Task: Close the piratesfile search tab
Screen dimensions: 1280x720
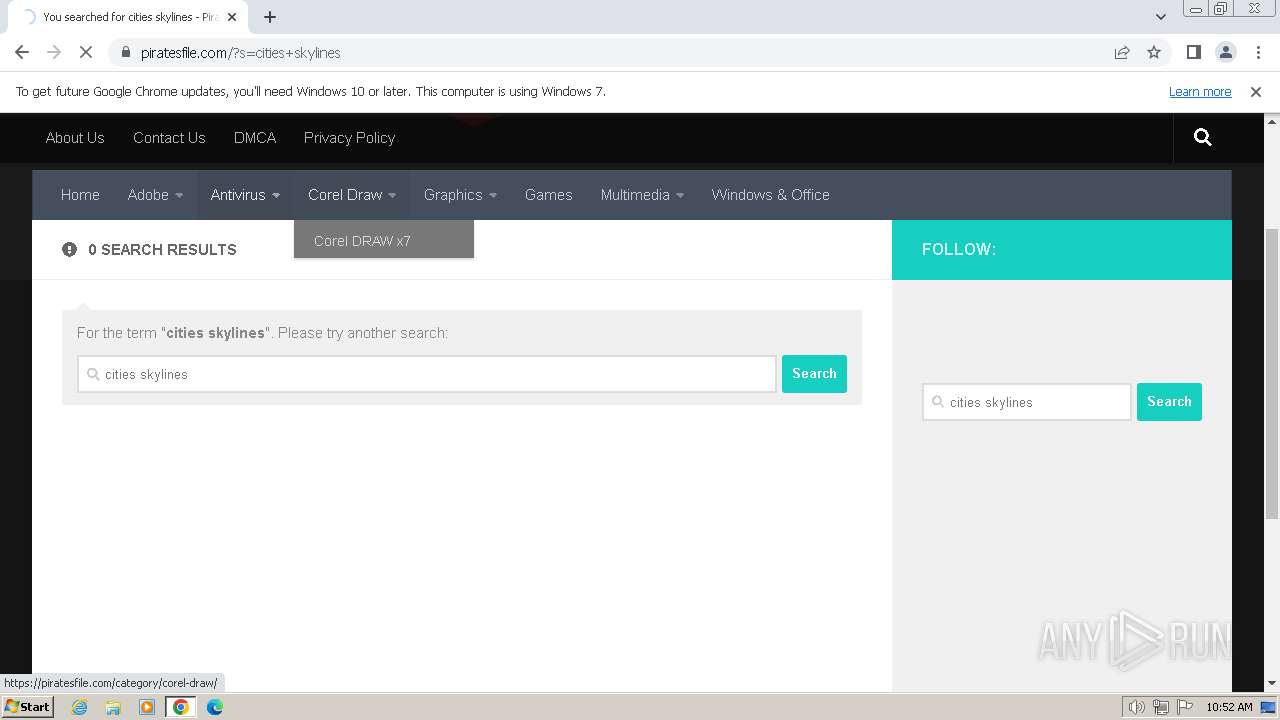Action: pyautogui.click(x=232, y=17)
